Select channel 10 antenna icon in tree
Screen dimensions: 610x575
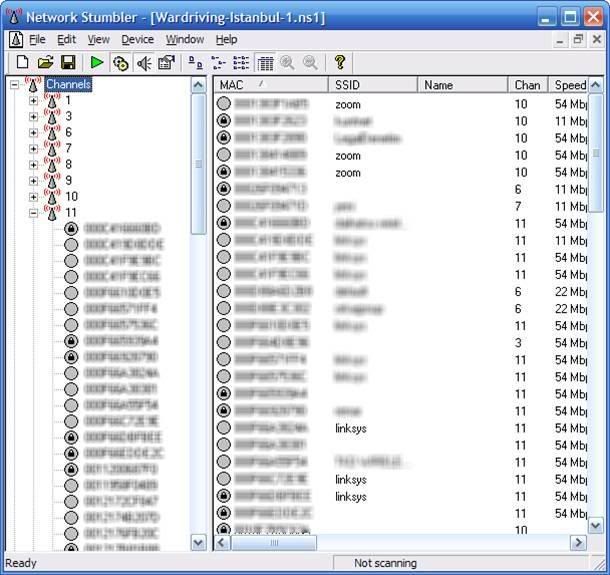pyautogui.click(x=52, y=196)
